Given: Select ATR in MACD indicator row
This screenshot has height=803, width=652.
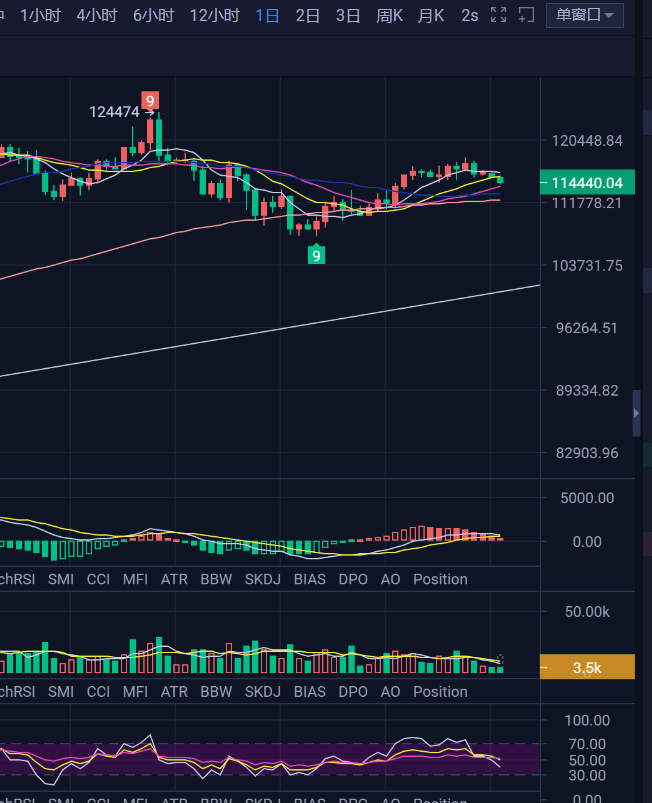Looking at the screenshot, I should click(174, 579).
